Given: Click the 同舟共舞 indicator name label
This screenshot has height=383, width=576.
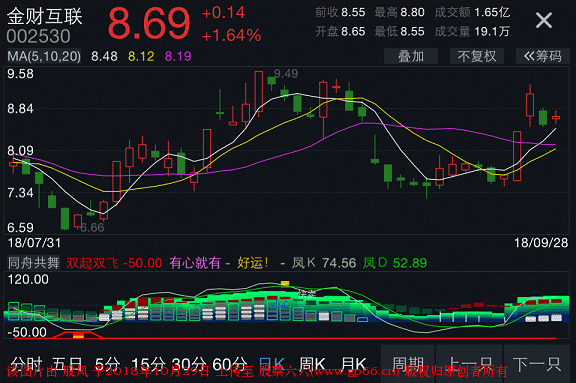Looking at the screenshot, I should click(x=33, y=263).
